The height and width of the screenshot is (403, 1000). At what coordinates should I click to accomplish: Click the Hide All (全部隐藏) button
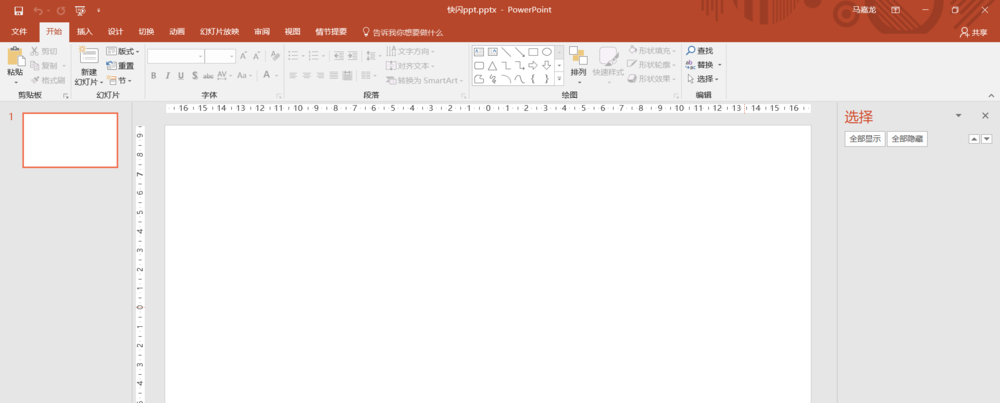pos(907,139)
